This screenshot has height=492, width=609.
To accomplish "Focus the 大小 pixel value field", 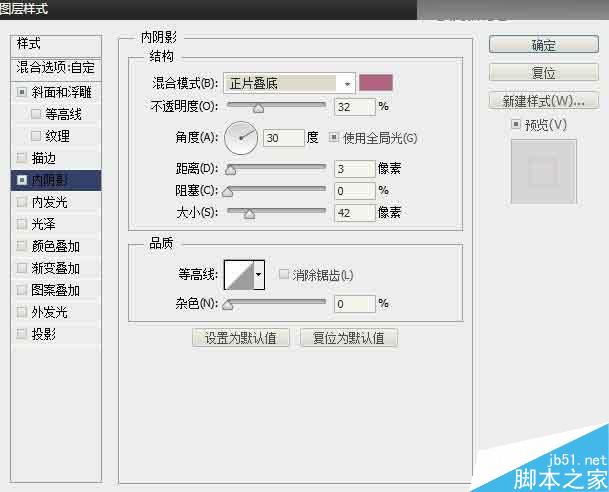I will point(355,213).
